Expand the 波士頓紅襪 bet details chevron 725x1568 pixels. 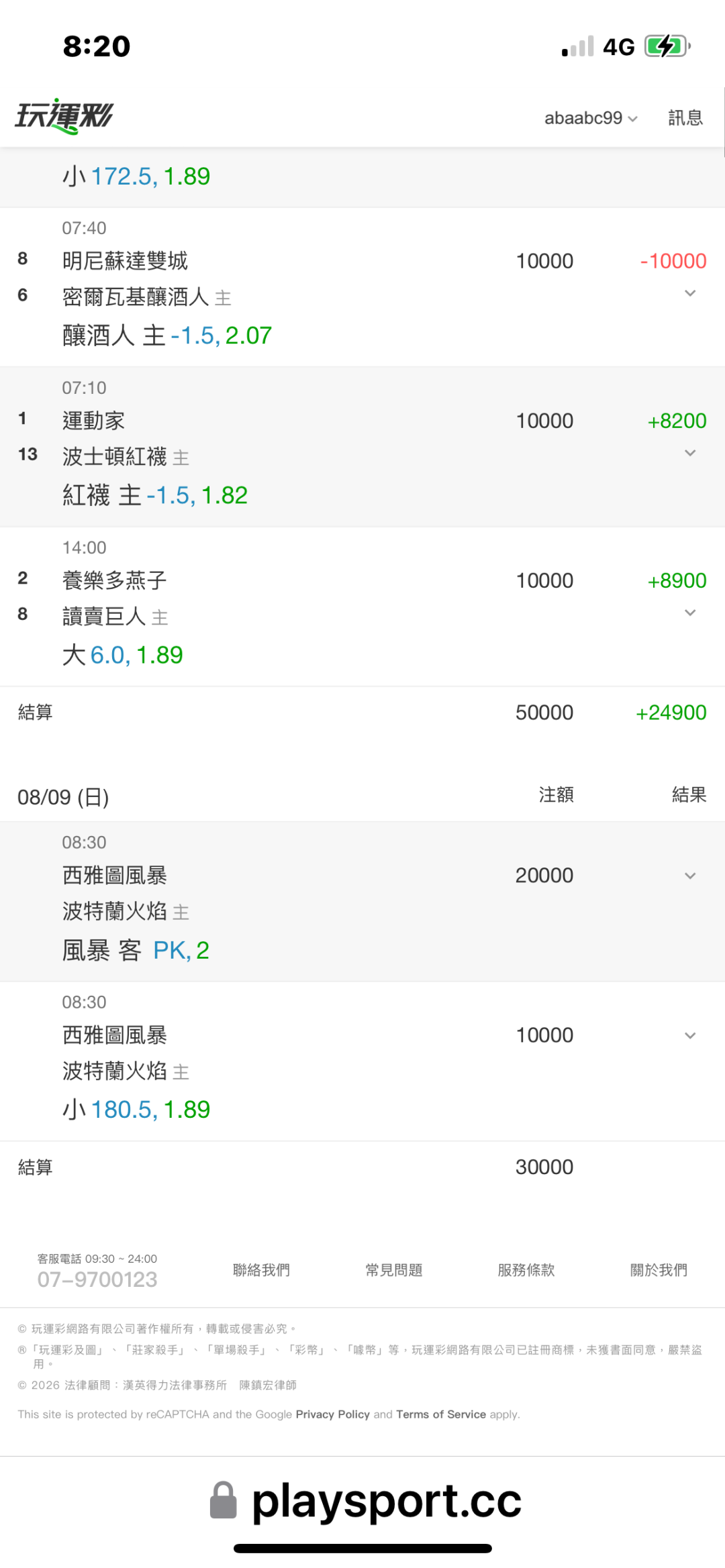tap(690, 453)
